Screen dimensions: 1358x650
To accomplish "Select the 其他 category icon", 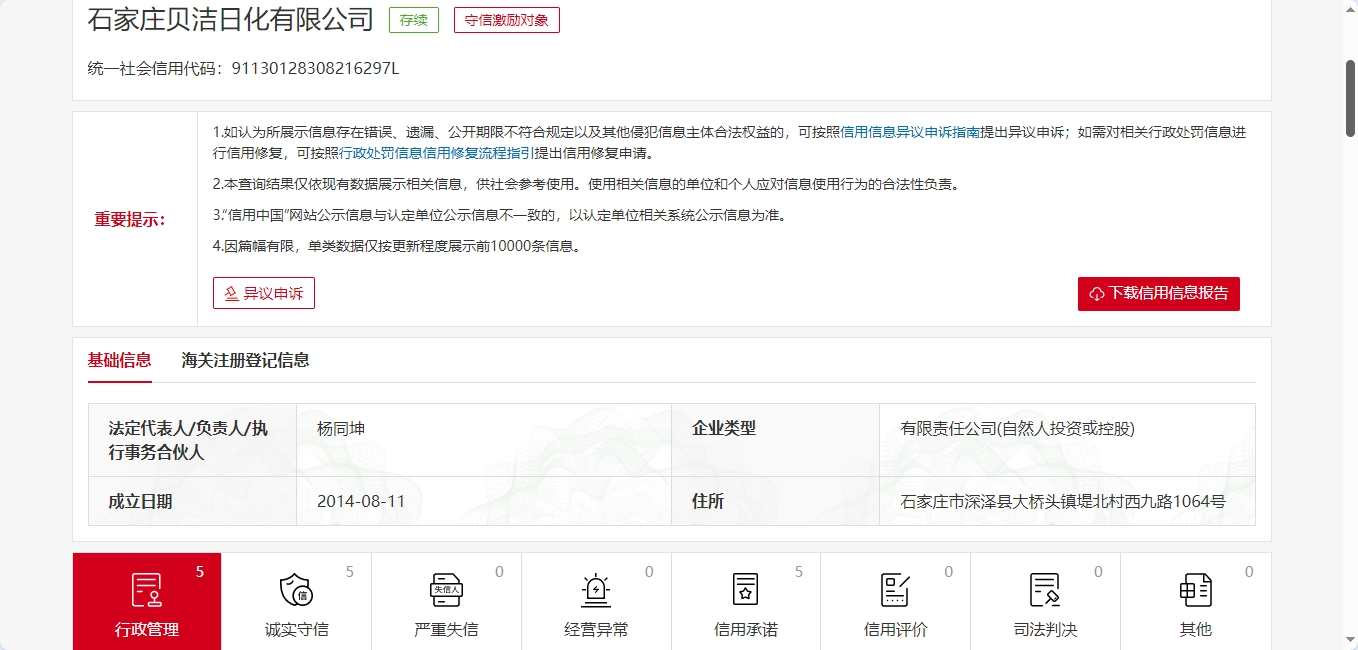I will pos(1195,590).
